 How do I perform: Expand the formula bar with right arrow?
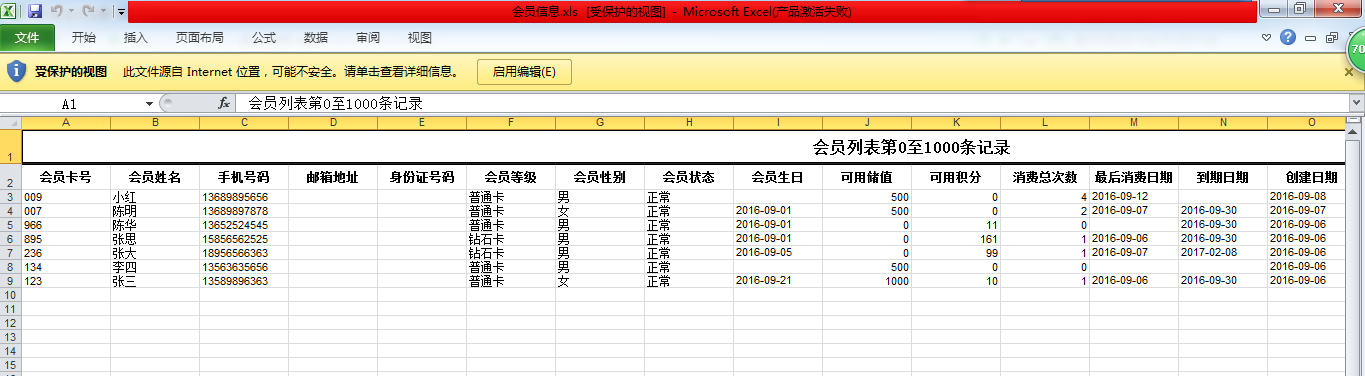(1357, 103)
